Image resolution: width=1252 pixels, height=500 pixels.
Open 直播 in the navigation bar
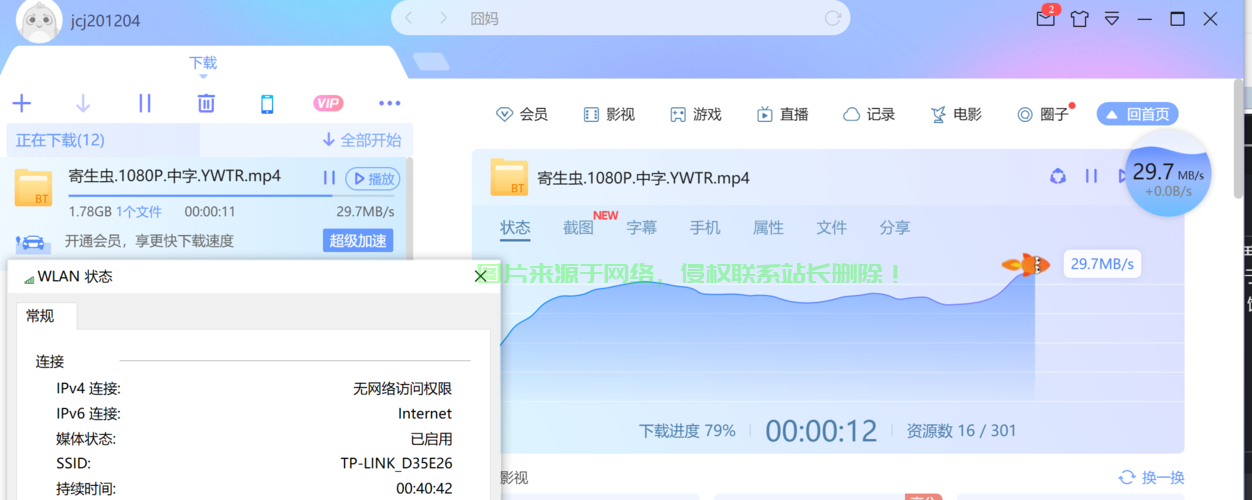click(782, 114)
